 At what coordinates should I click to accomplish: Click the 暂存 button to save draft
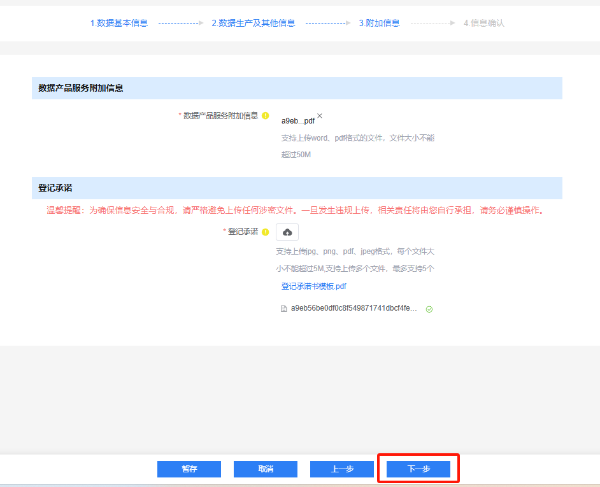point(189,469)
